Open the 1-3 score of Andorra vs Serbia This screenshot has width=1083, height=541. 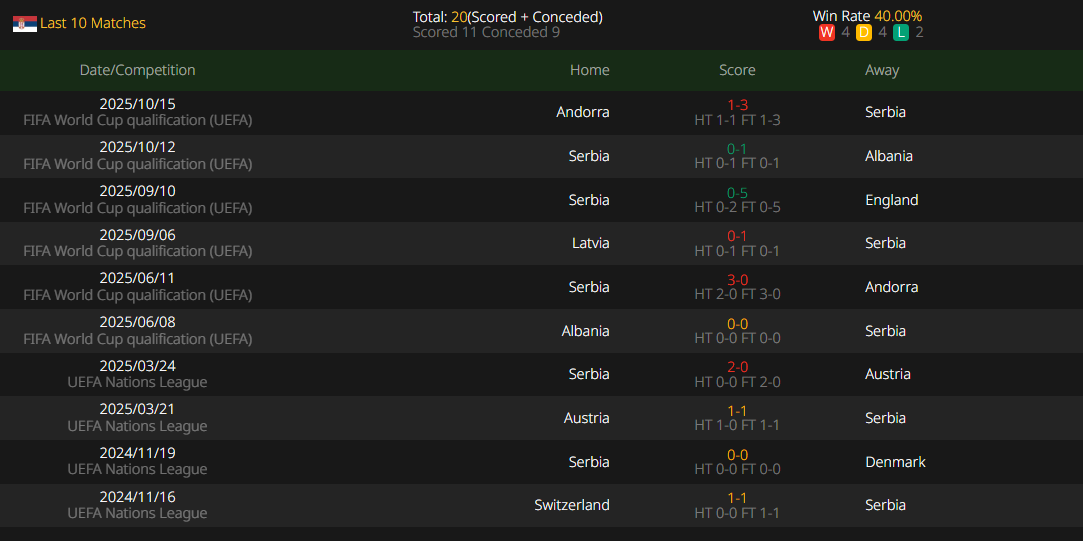click(x=738, y=105)
